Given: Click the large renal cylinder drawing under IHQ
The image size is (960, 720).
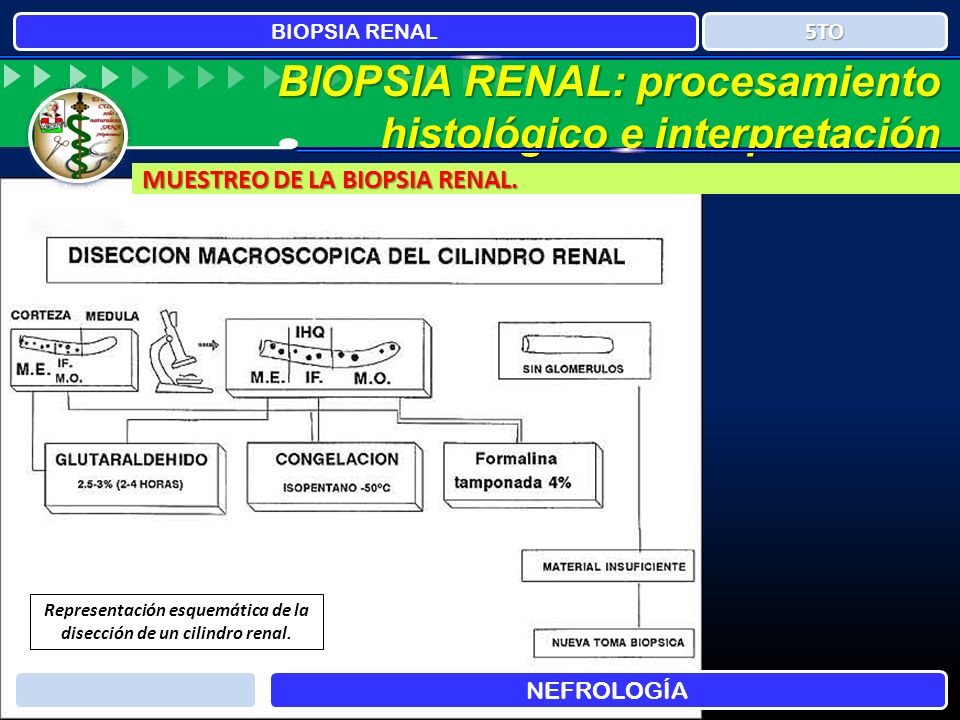Looking at the screenshot, I should pyautogui.click(x=329, y=353).
